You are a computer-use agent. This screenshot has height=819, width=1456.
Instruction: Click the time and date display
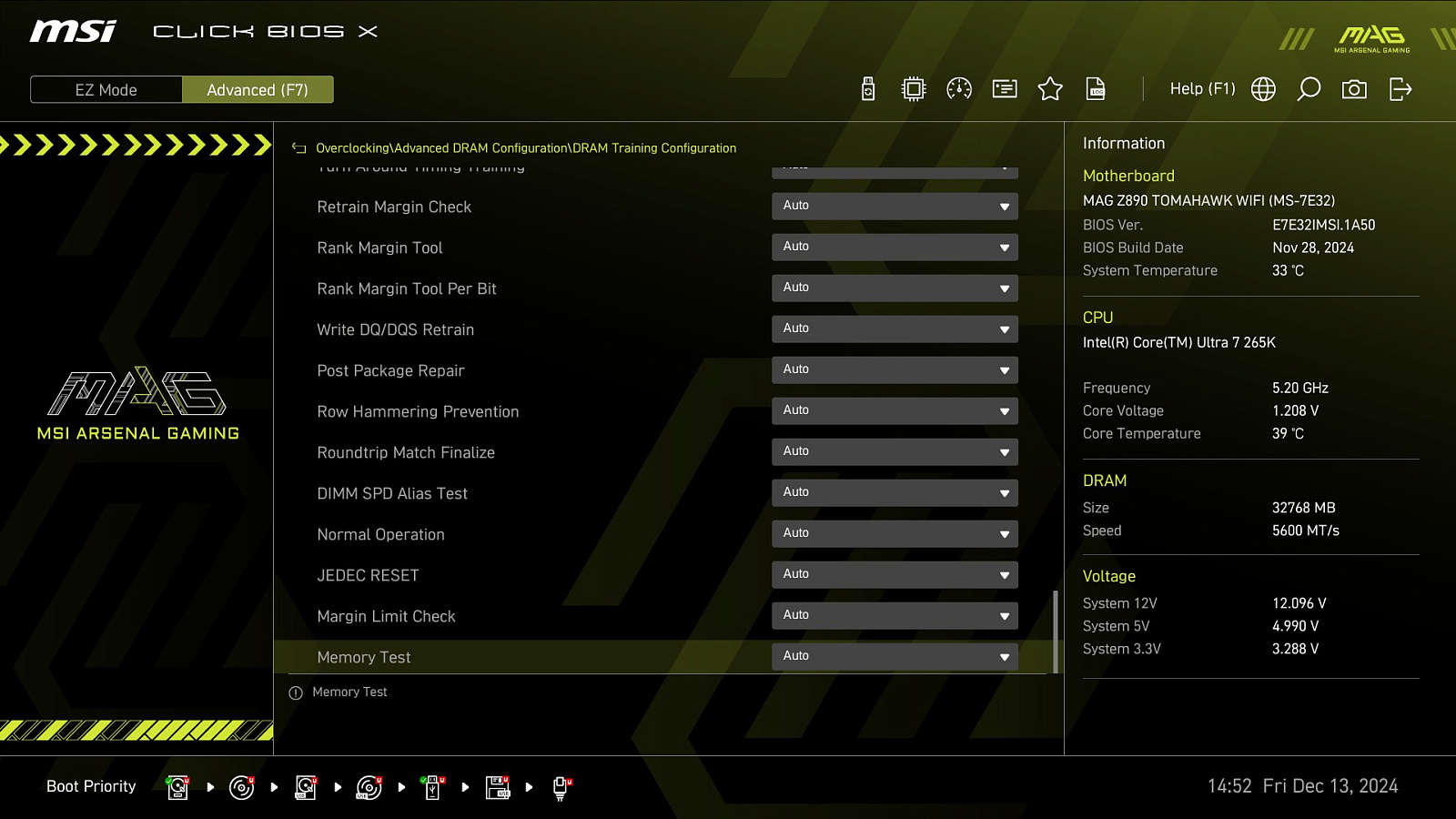(x=1302, y=786)
